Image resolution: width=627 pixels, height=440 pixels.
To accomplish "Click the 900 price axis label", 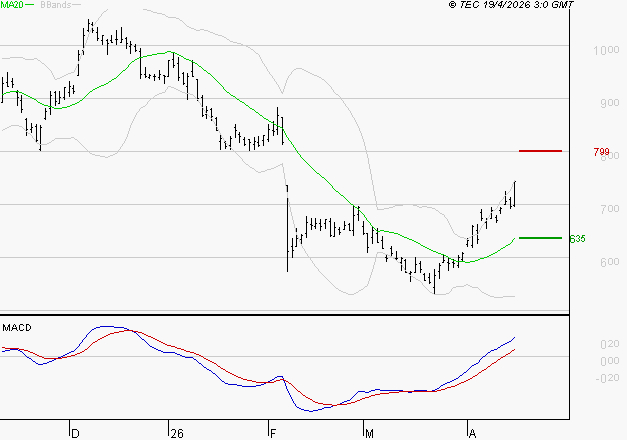I will [609, 103].
